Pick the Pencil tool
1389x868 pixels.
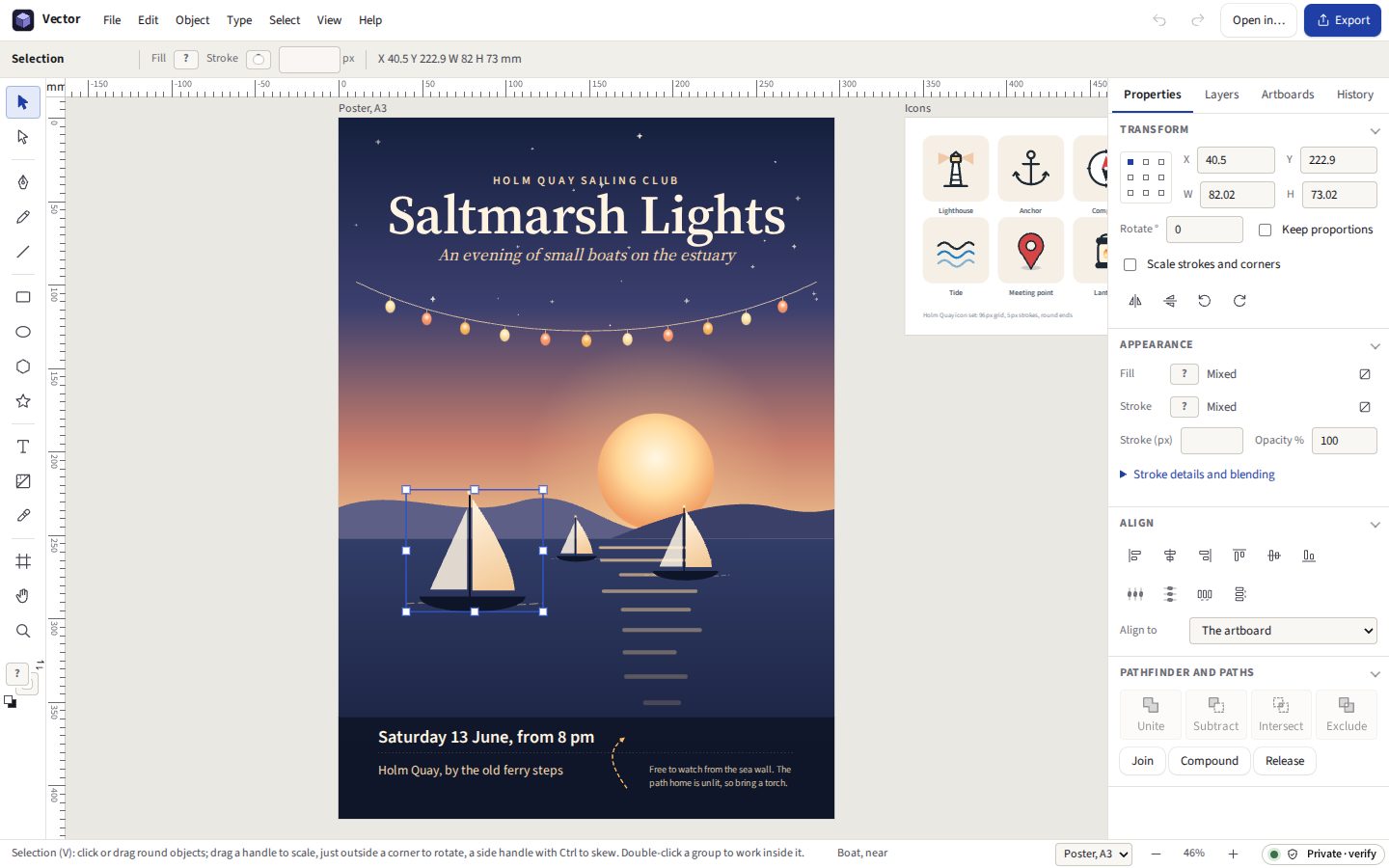coord(23,217)
